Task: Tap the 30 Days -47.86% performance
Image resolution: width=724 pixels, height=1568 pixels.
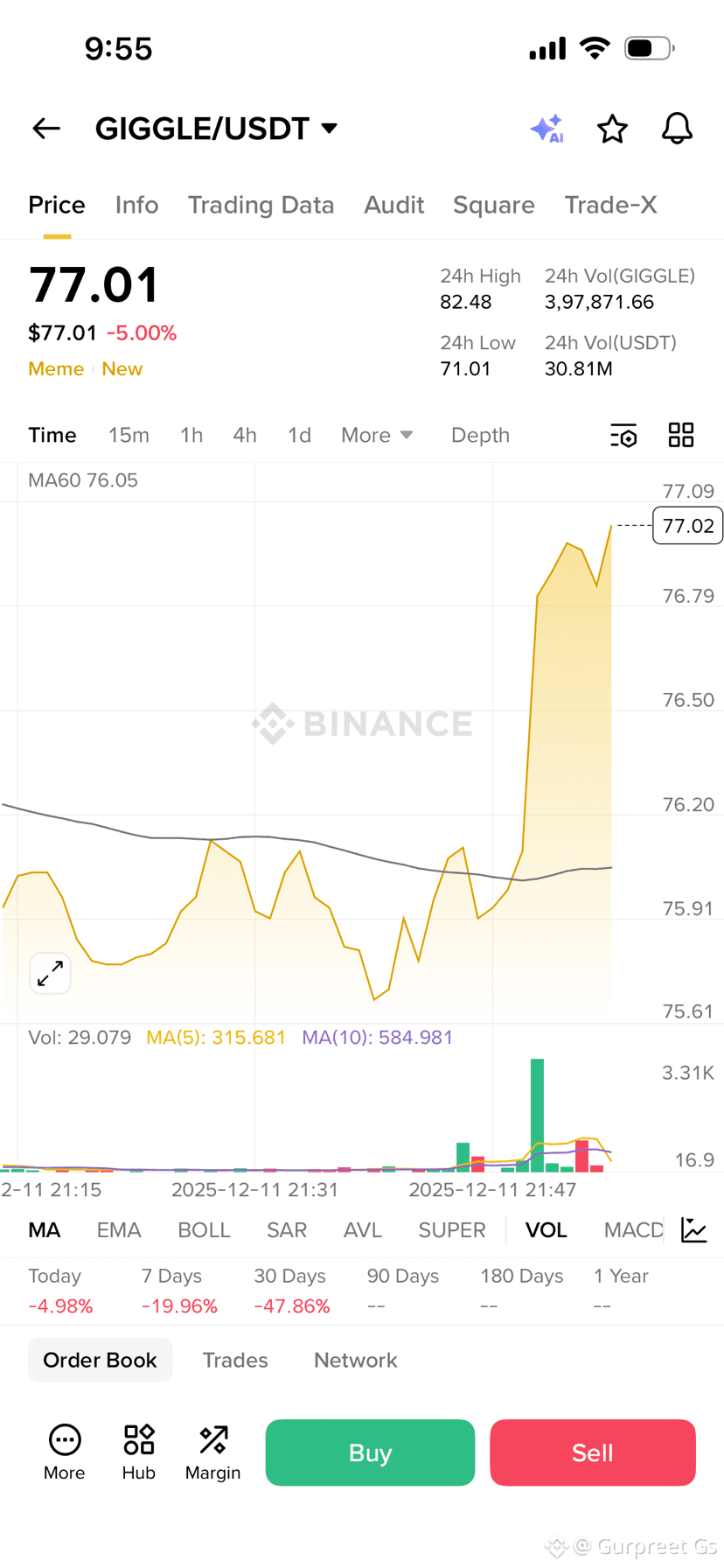Action: pos(292,1291)
